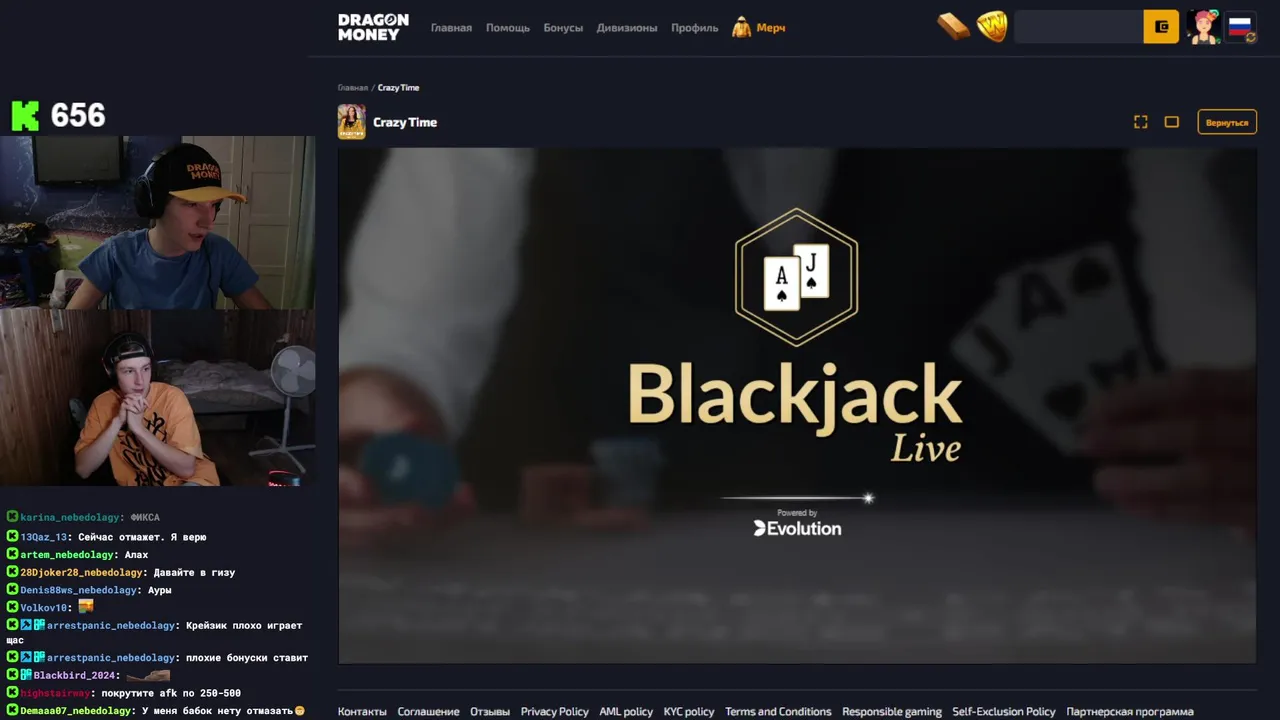The width and height of the screenshot is (1280, 720).
Task: Click the bottom webcam feed
Action: (x=158, y=398)
